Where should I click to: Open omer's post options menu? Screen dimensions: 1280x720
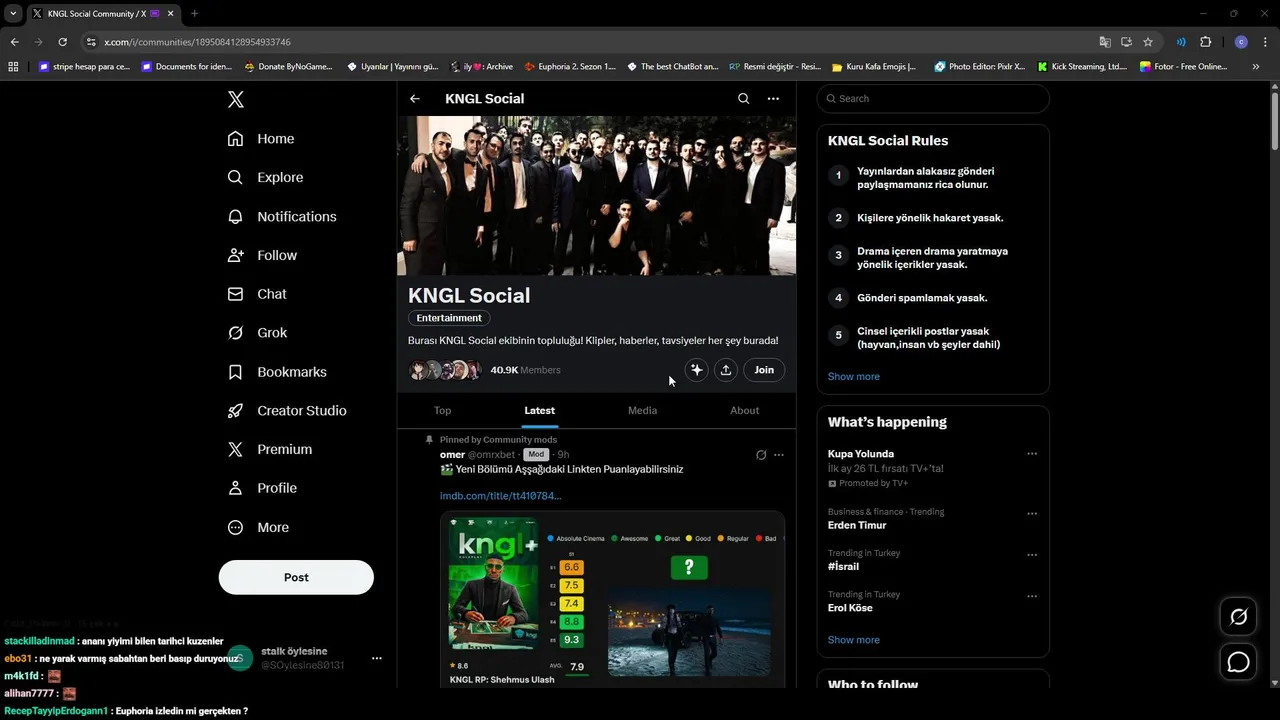tap(779, 455)
